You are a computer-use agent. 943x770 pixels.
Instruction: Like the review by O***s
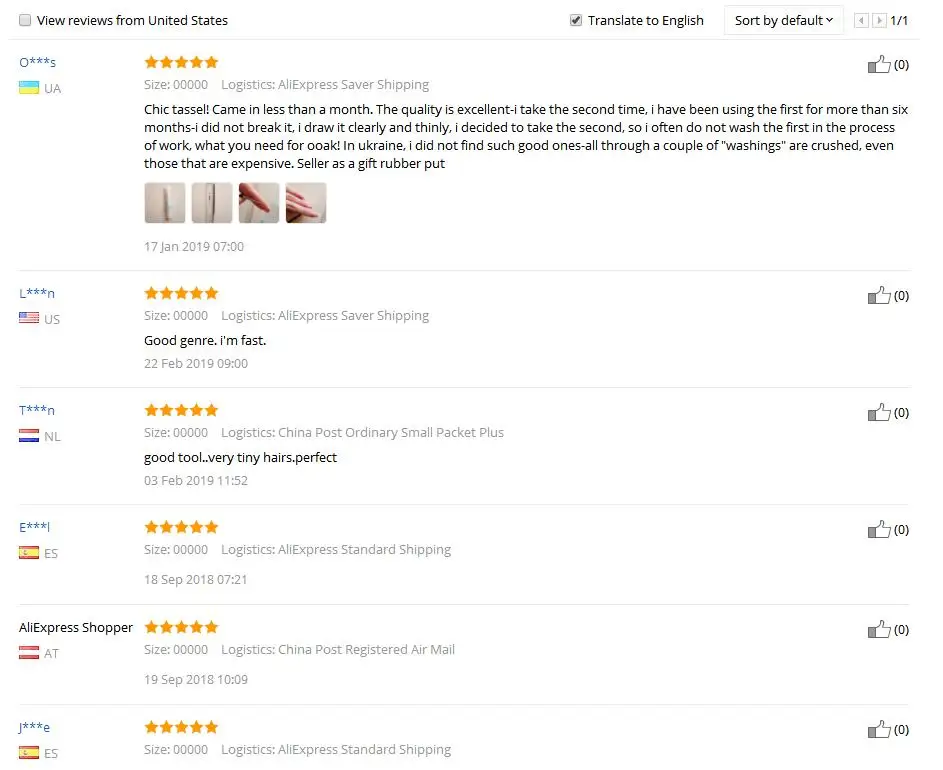(879, 64)
